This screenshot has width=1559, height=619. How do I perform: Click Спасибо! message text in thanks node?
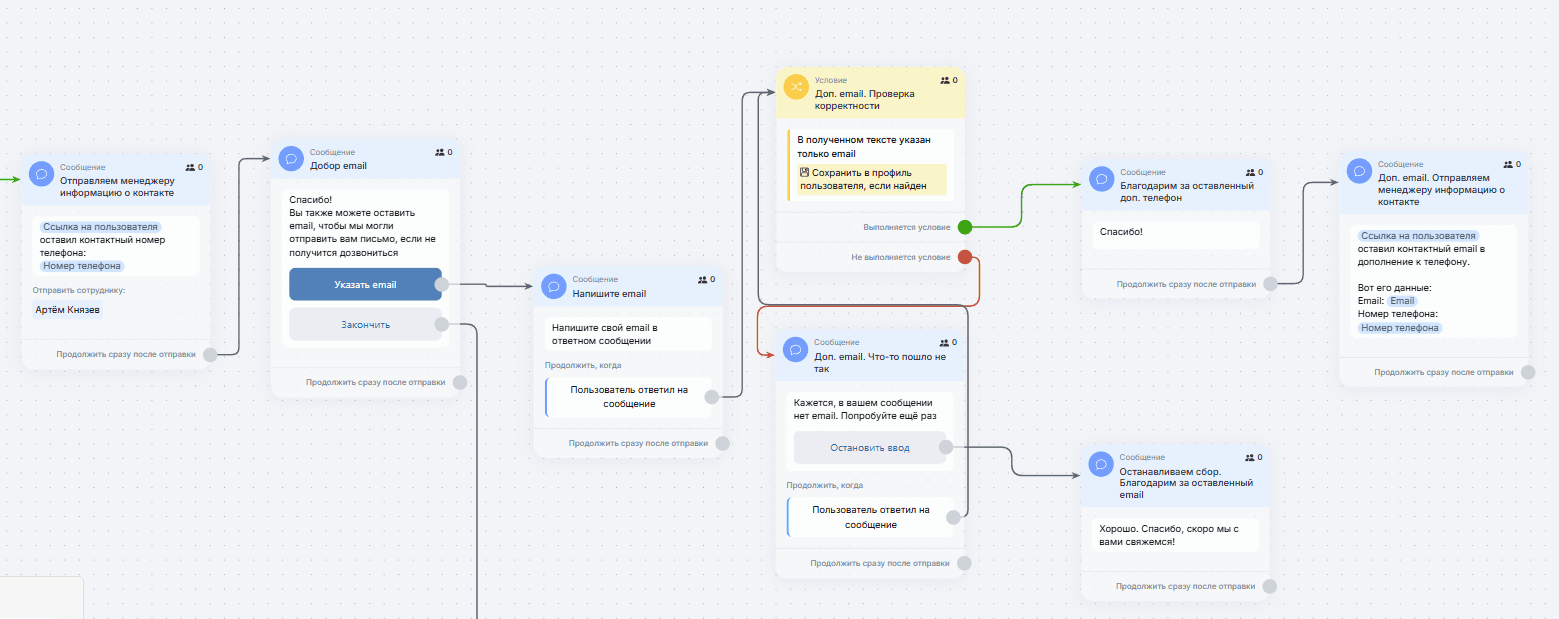[x=1121, y=232]
